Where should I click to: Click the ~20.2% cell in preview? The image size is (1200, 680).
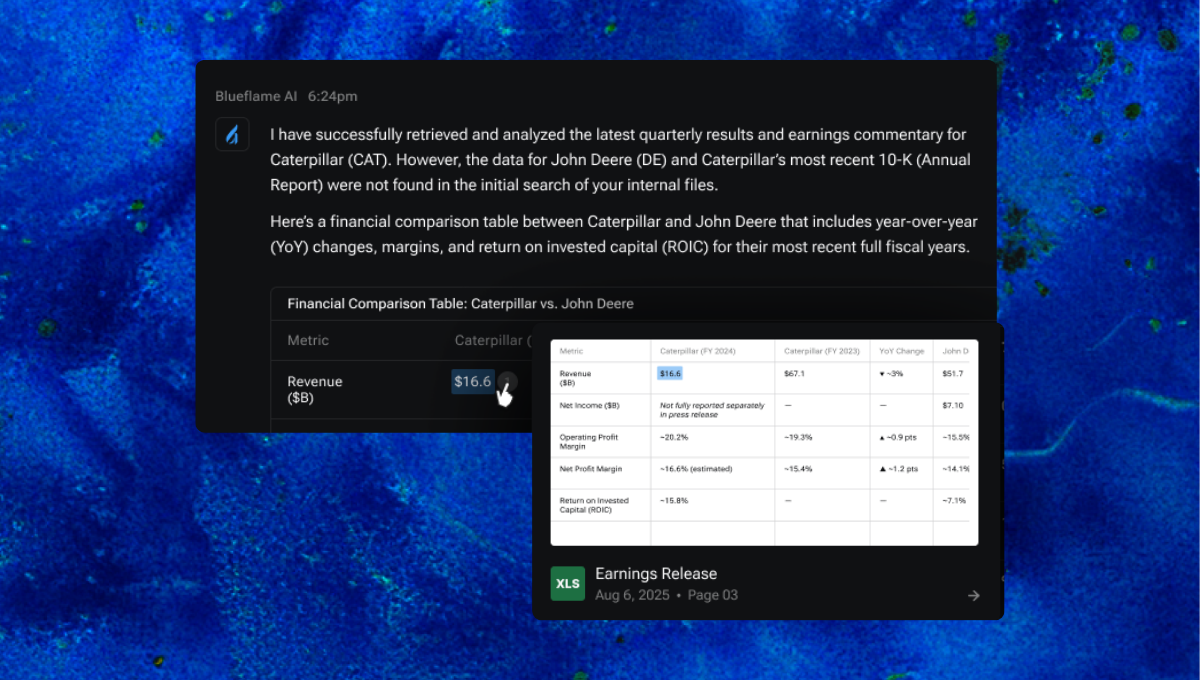click(x=673, y=437)
